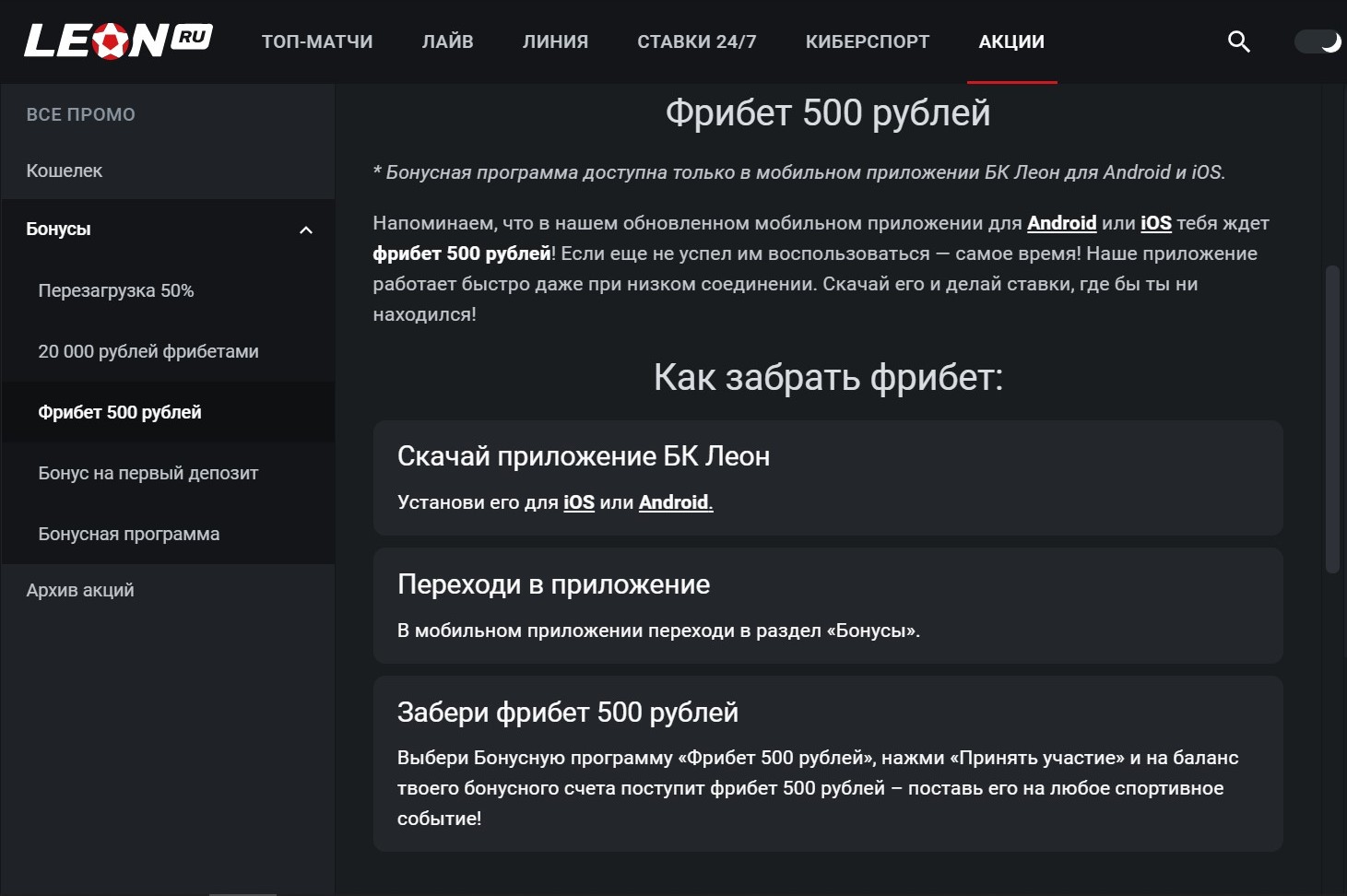
Task: Click the Скачай приложение БК Леон heading
Action: point(584,456)
